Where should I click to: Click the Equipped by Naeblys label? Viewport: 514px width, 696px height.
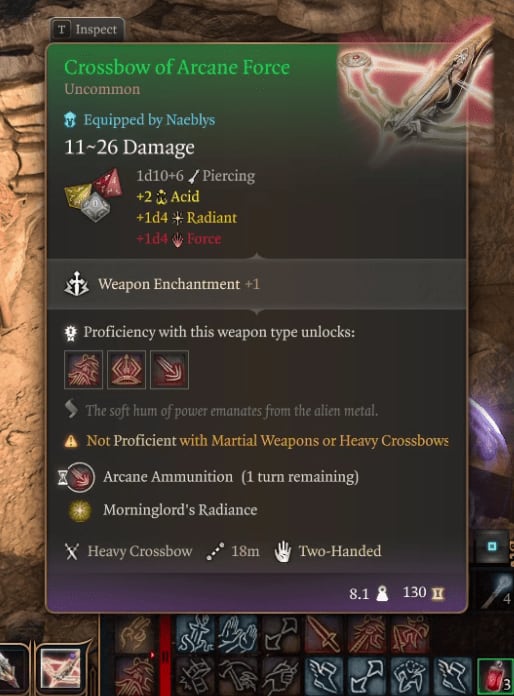click(x=149, y=120)
